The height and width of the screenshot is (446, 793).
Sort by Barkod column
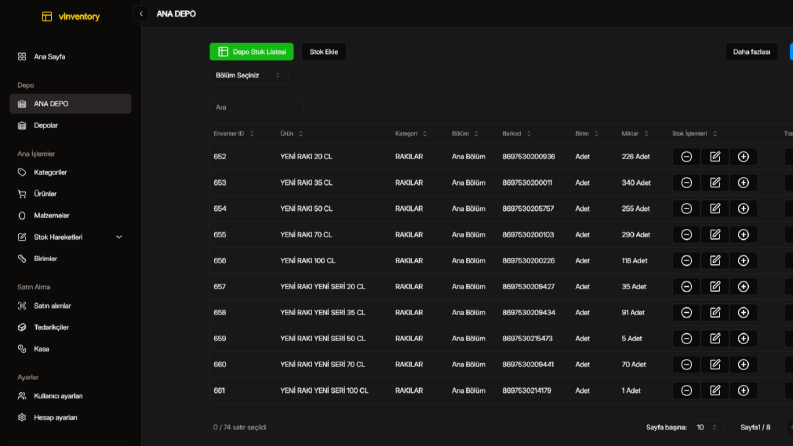(516, 133)
